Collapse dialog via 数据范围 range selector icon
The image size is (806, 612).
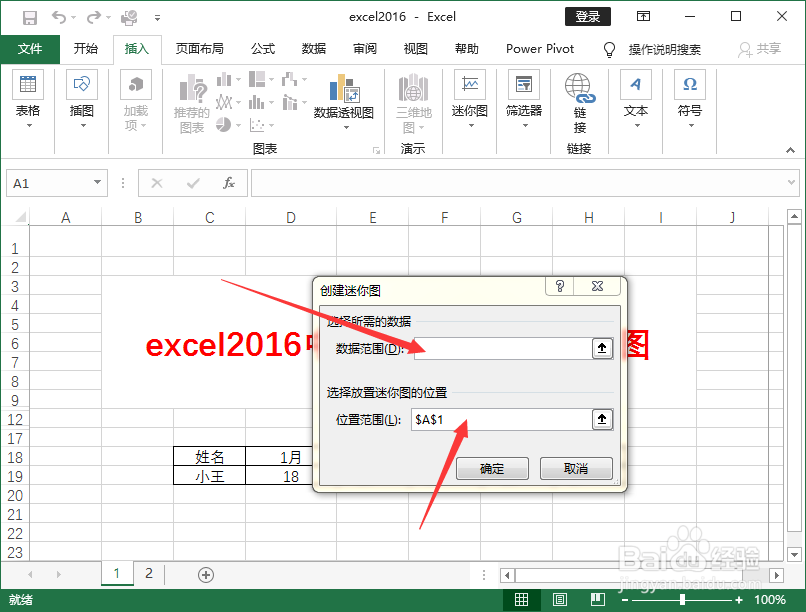click(602, 348)
